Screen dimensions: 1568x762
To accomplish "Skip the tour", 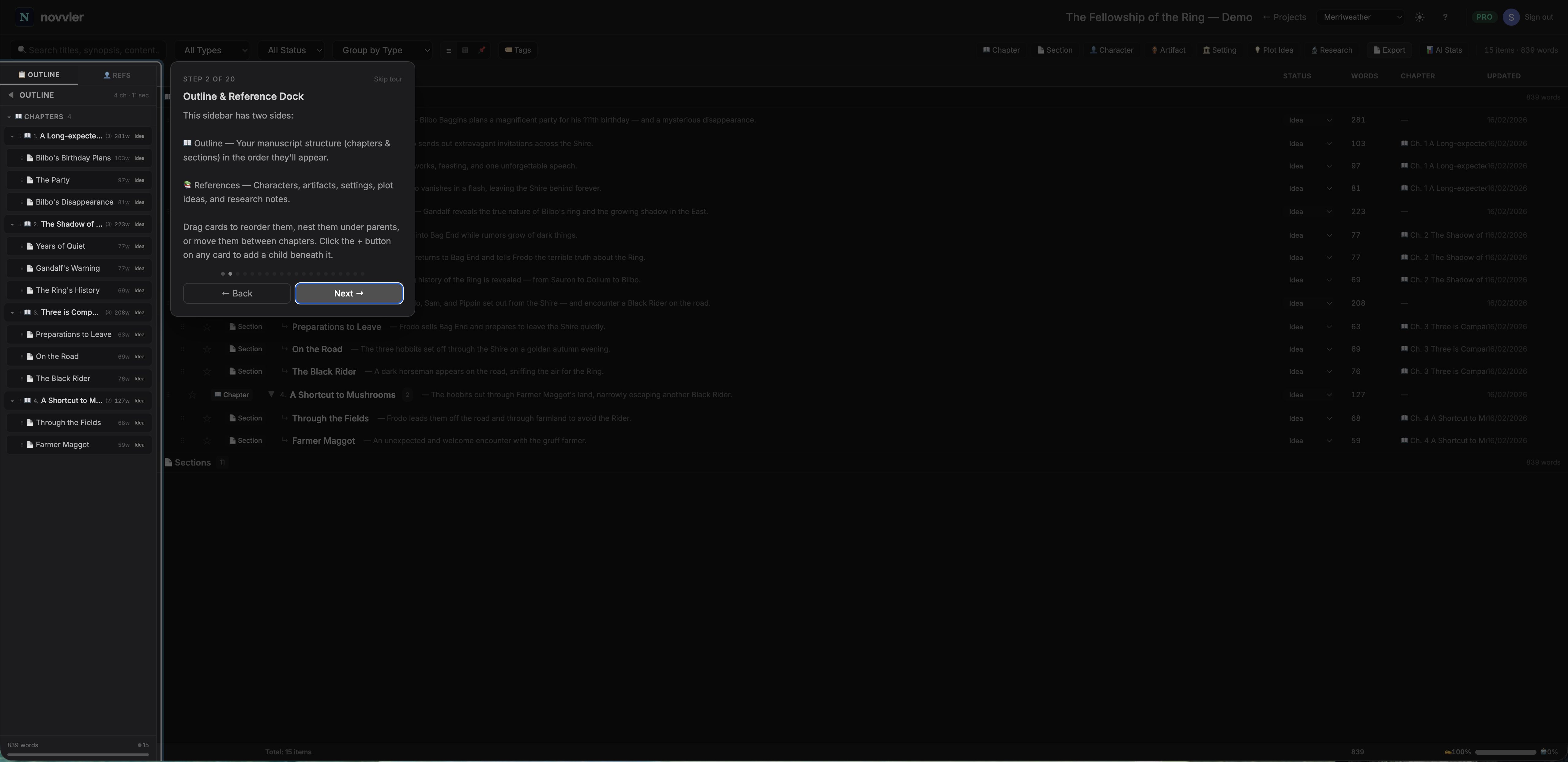I will coord(388,78).
